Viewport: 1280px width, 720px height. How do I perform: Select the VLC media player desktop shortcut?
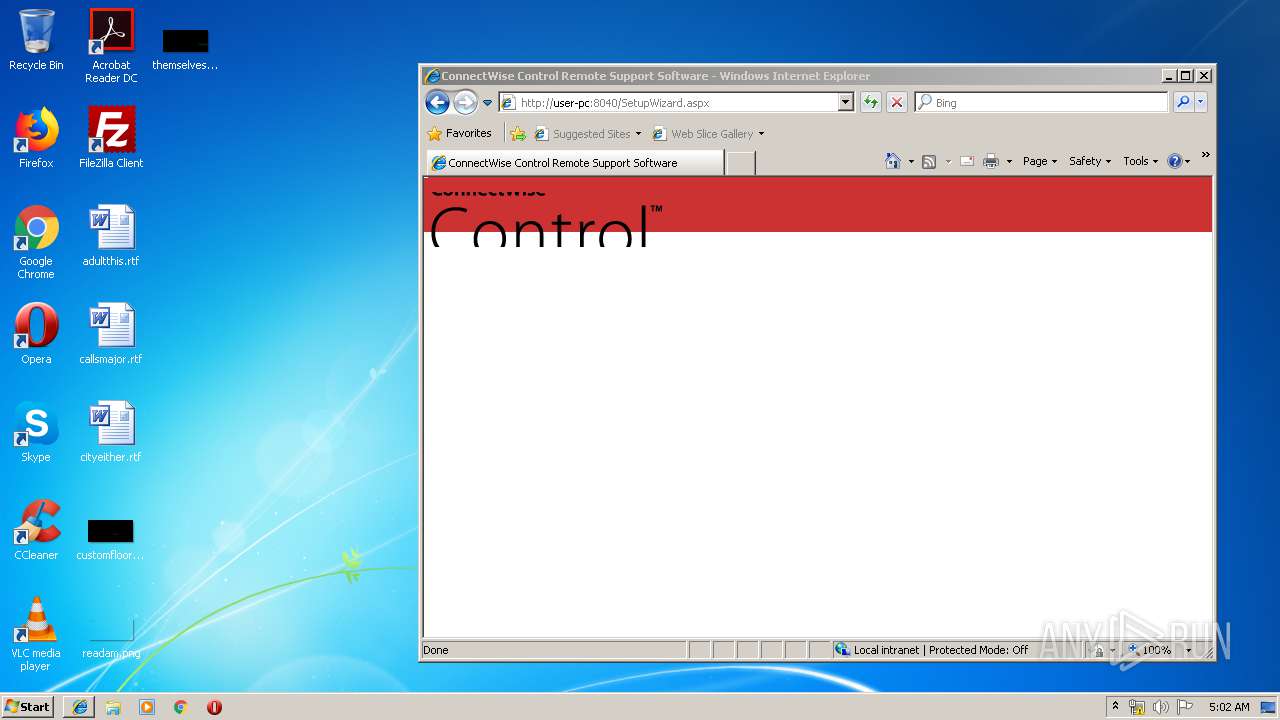tap(36, 634)
